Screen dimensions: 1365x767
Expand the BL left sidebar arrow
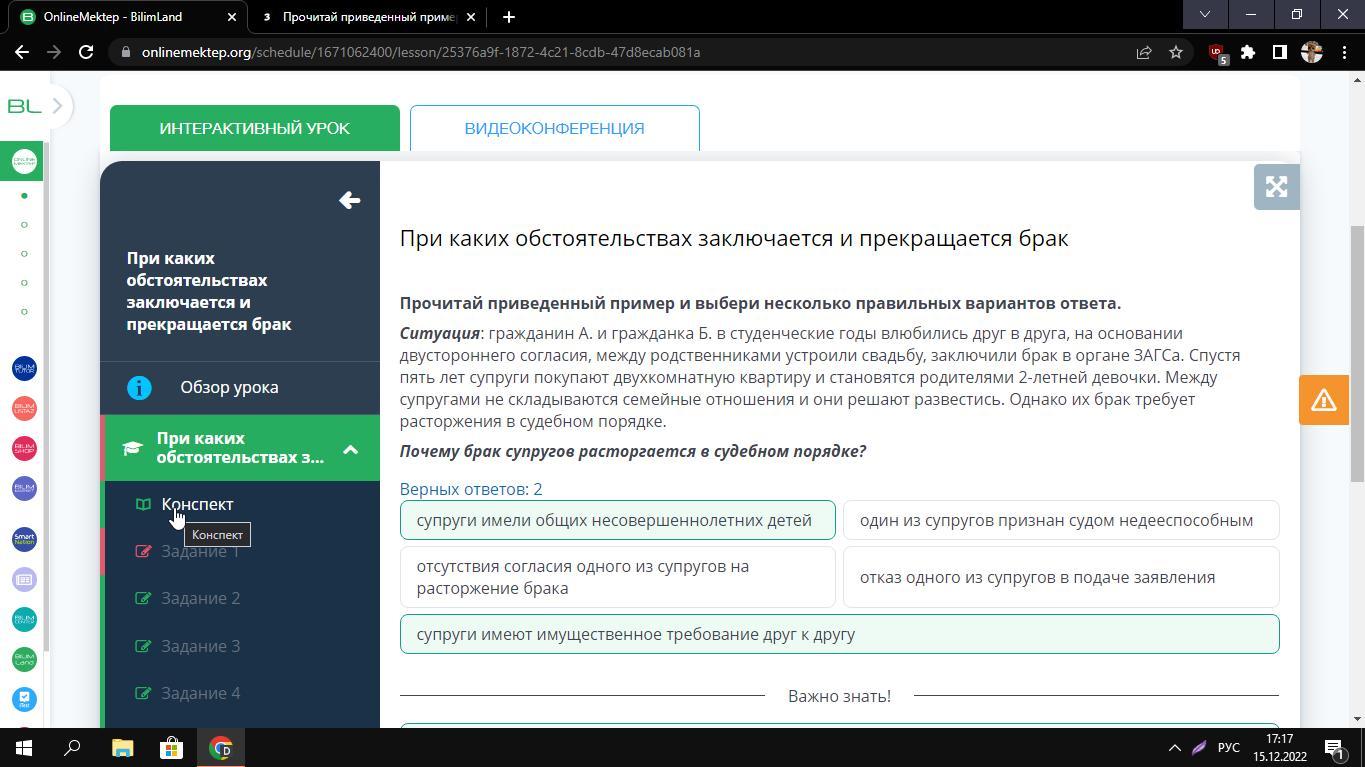point(57,106)
